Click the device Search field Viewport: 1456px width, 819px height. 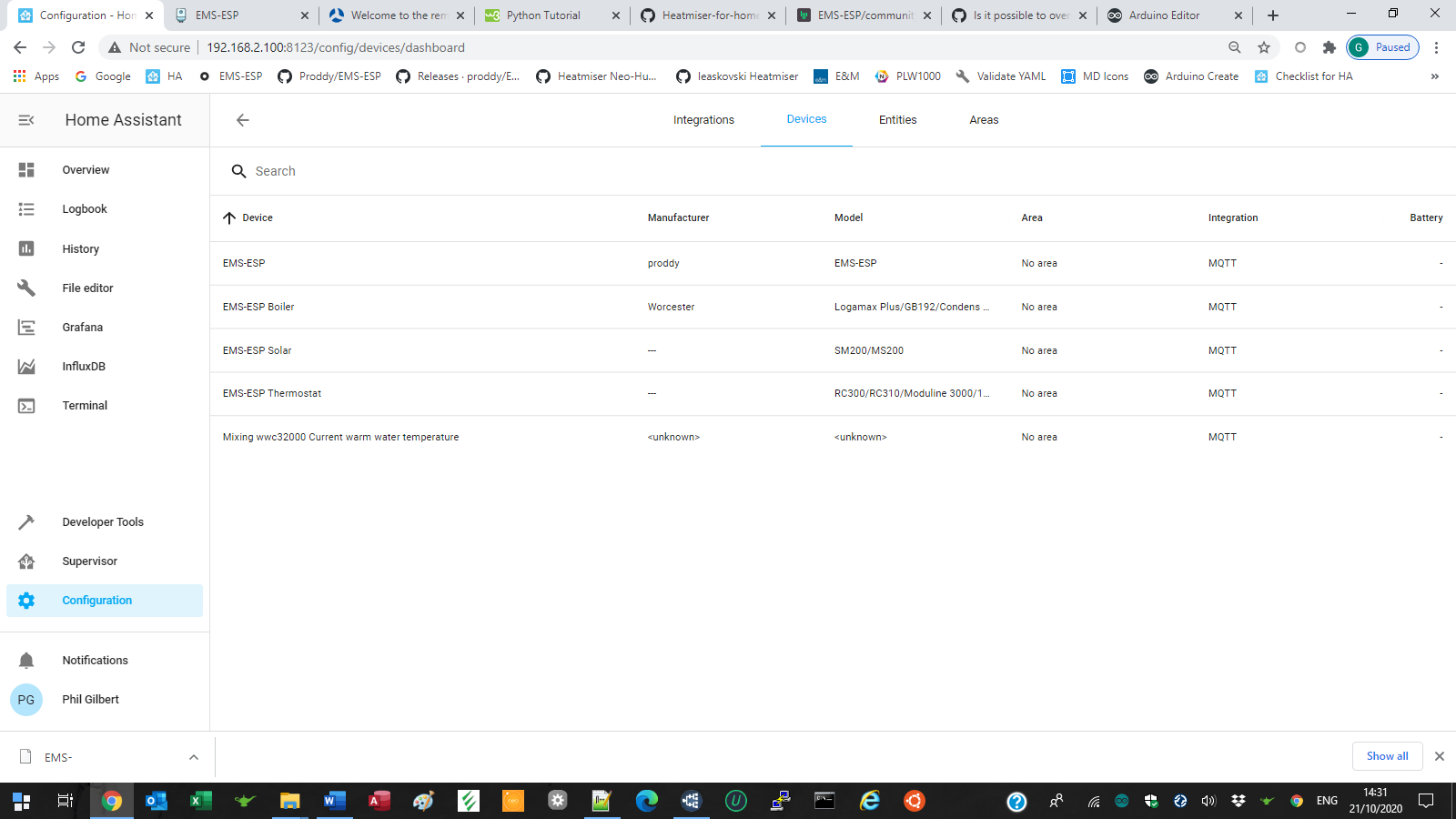(833, 171)
